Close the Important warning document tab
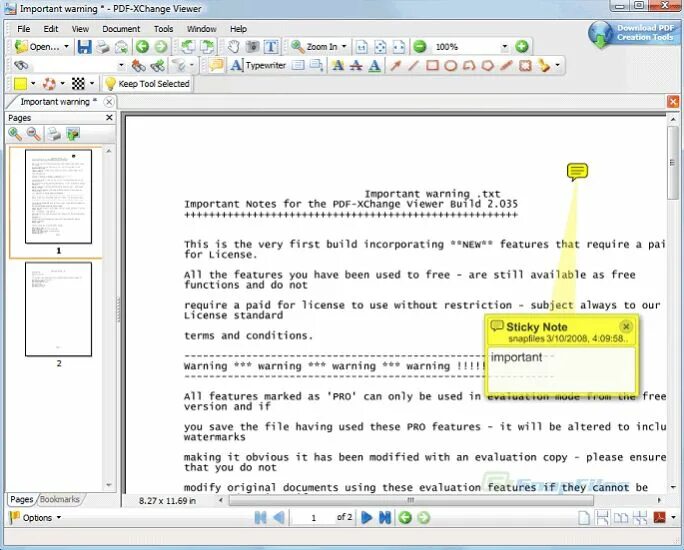 coord(109,102)
